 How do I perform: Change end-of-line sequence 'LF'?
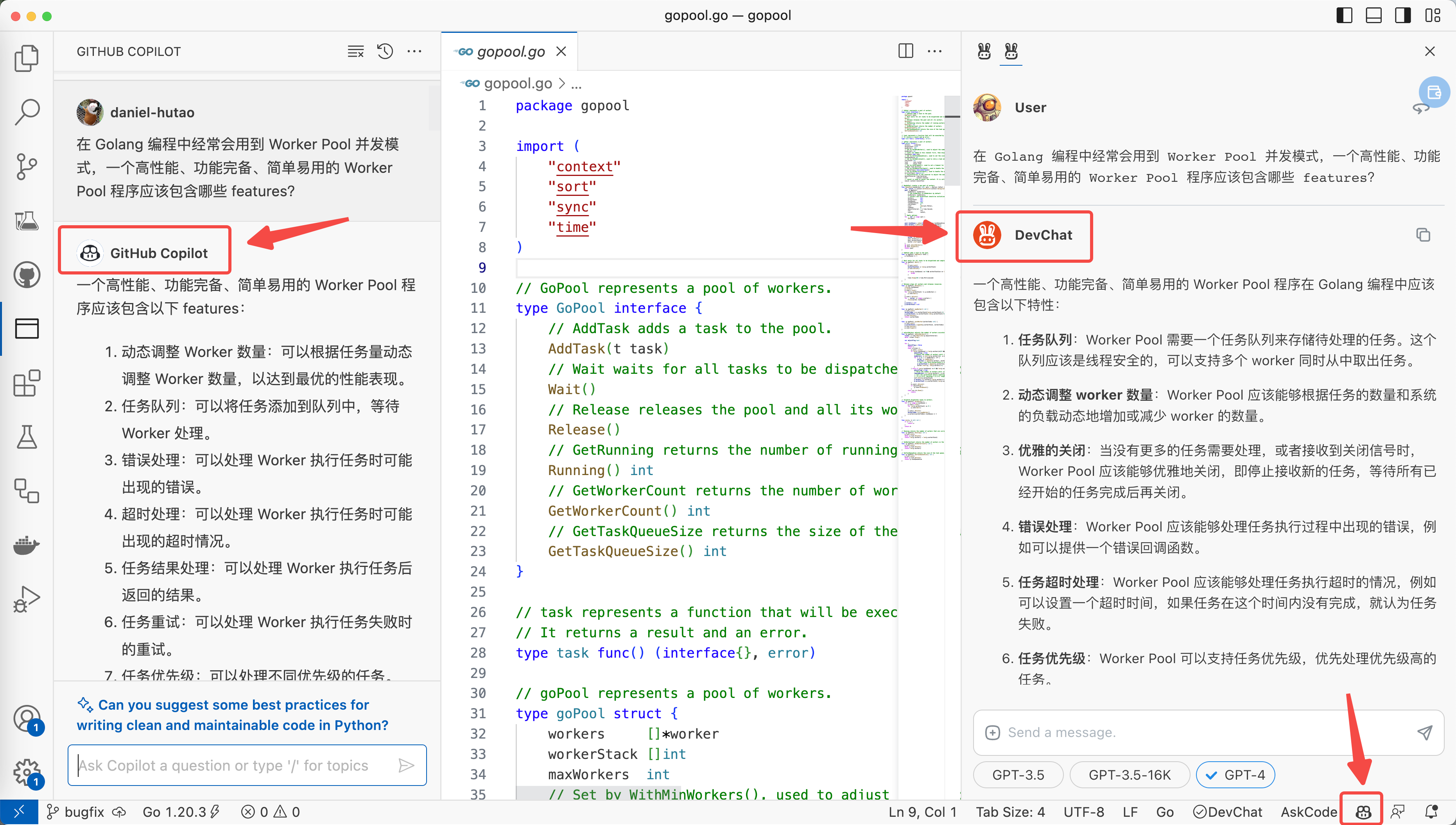(x=1130, y=812)
